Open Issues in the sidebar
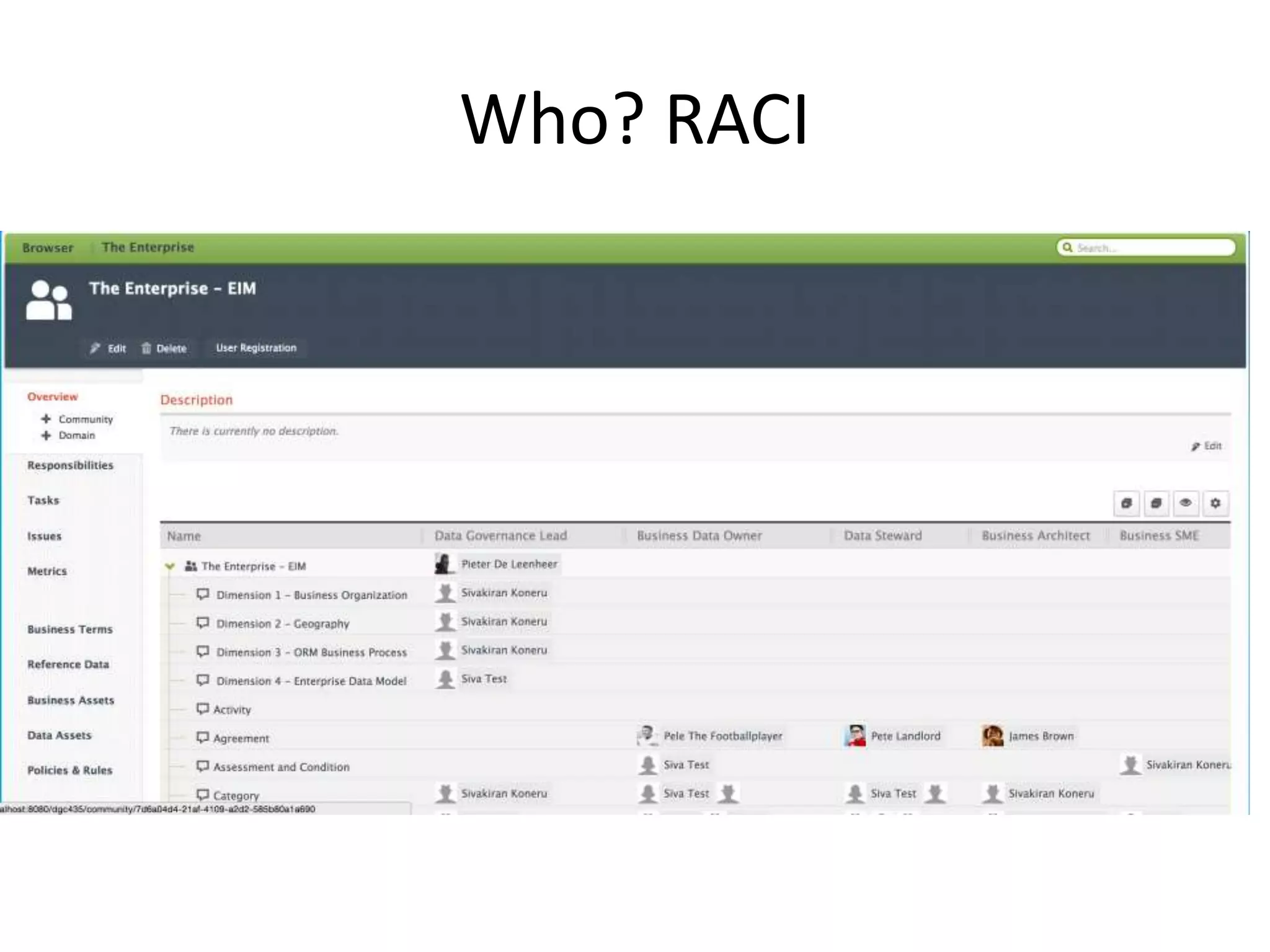 tap(44, 536)
